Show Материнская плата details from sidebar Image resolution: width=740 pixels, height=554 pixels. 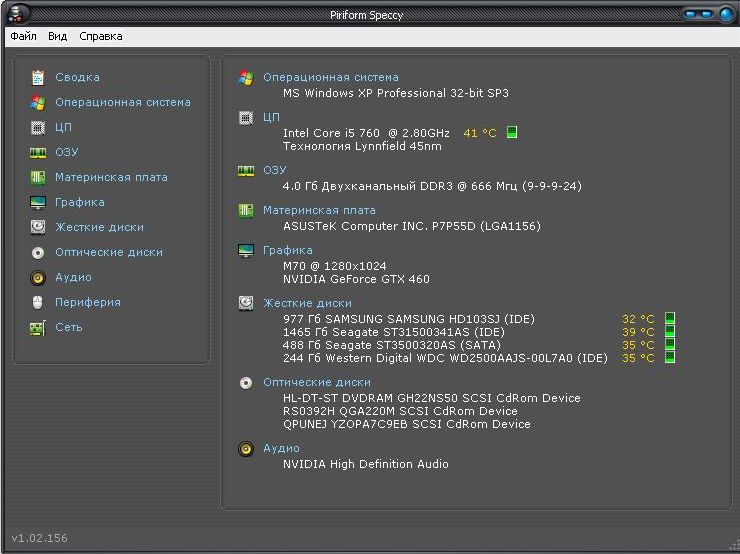click(x=111, y=177)
